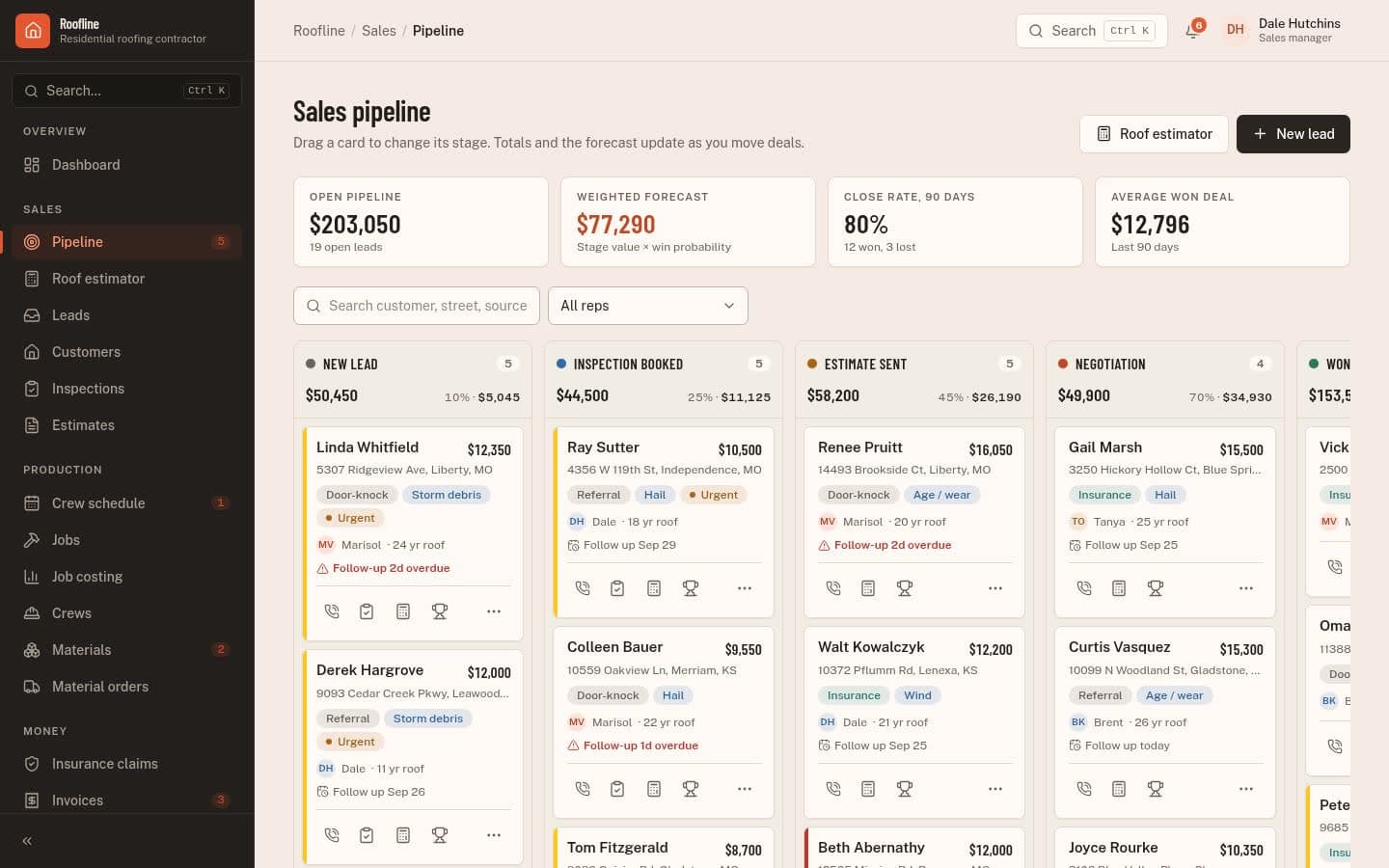The width and height of the screenshot is (1389, 868).
Task: Focus the customer, street, source search field
Action: [x=417, y=306]
